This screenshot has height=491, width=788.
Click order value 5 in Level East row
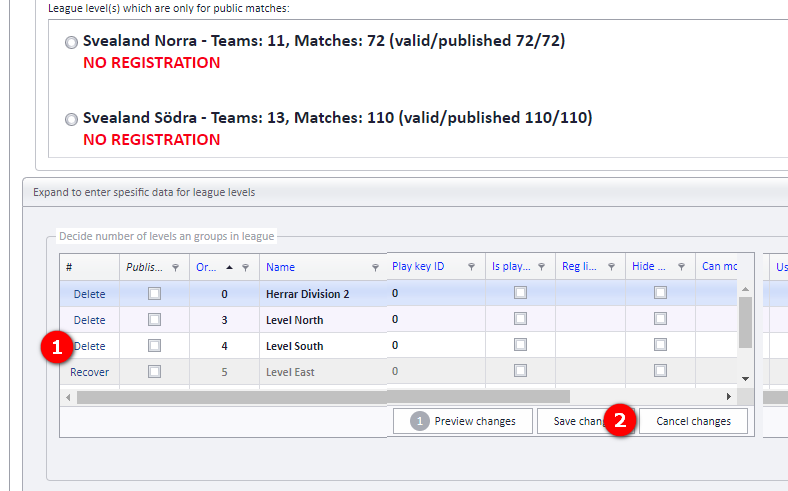pyautogui.click(x=224, y=372)
